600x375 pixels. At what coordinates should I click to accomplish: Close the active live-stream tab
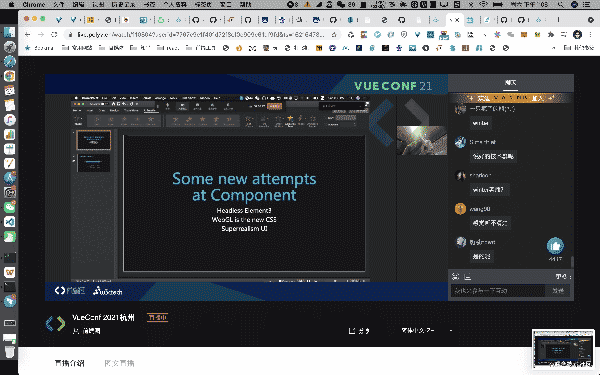pyautogui.click(x=457, y=20)
